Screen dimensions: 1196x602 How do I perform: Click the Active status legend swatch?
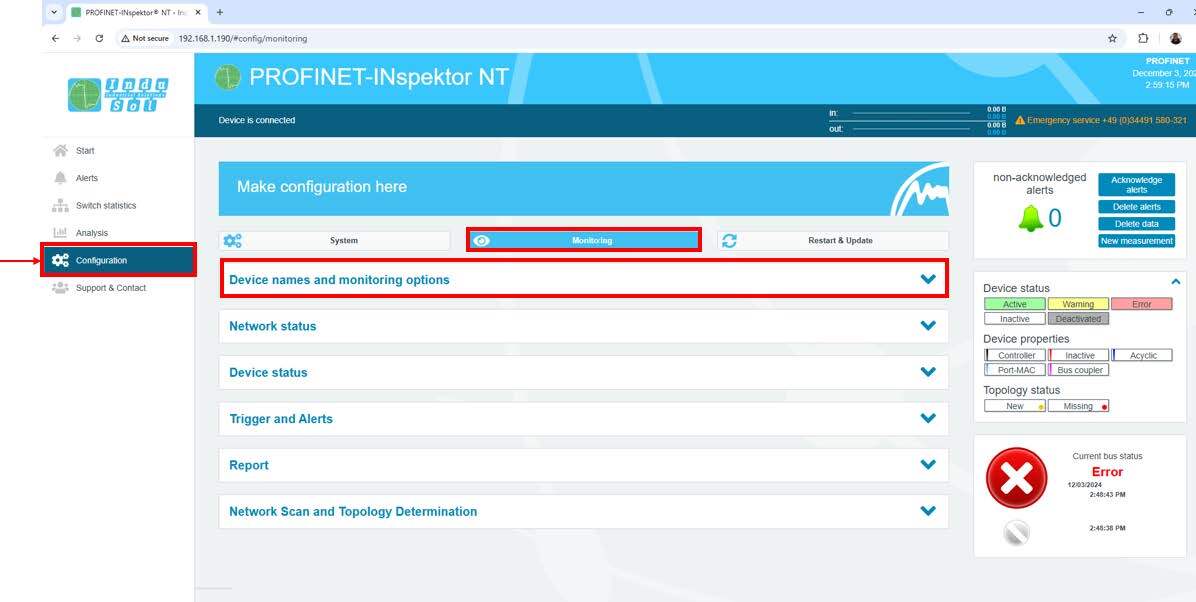1014,304
